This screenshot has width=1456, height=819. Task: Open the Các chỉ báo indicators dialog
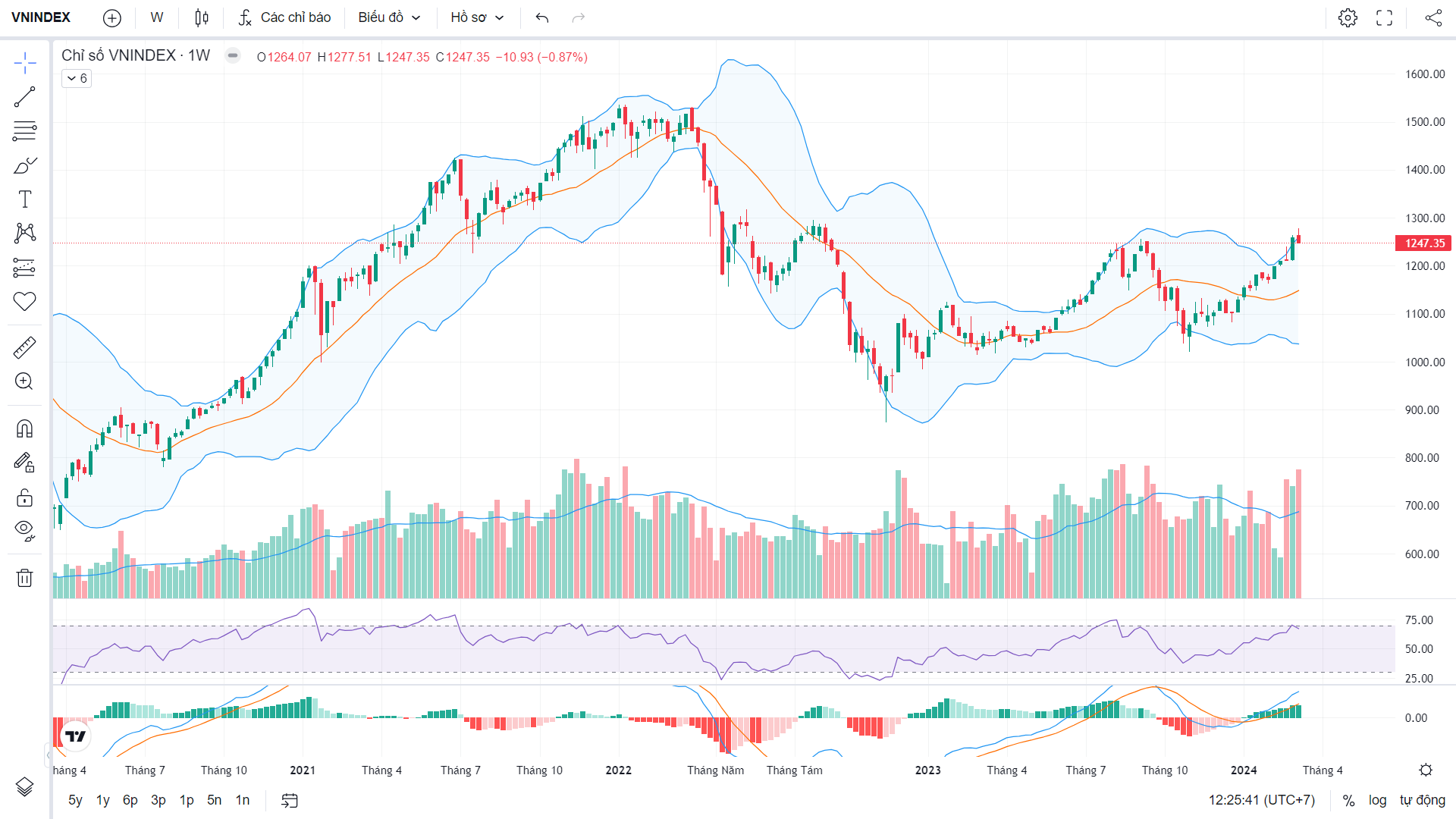click(285, 17)
